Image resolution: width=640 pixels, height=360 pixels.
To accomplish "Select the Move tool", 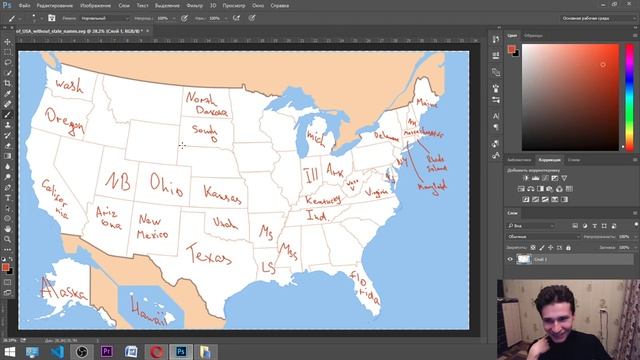I will (8, 42).
